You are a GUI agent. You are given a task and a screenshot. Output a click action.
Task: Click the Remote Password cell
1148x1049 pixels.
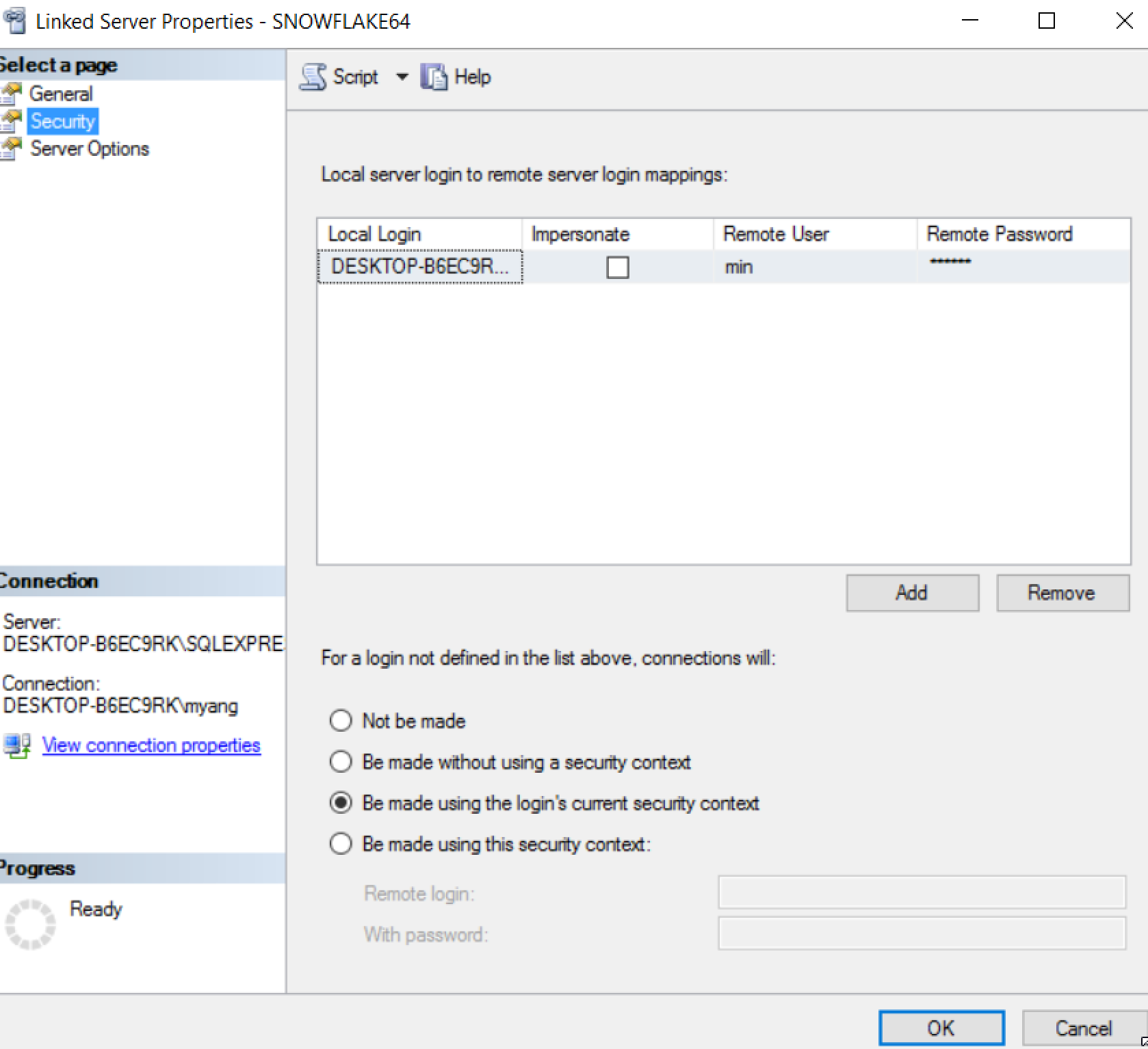coord(1022,267)
